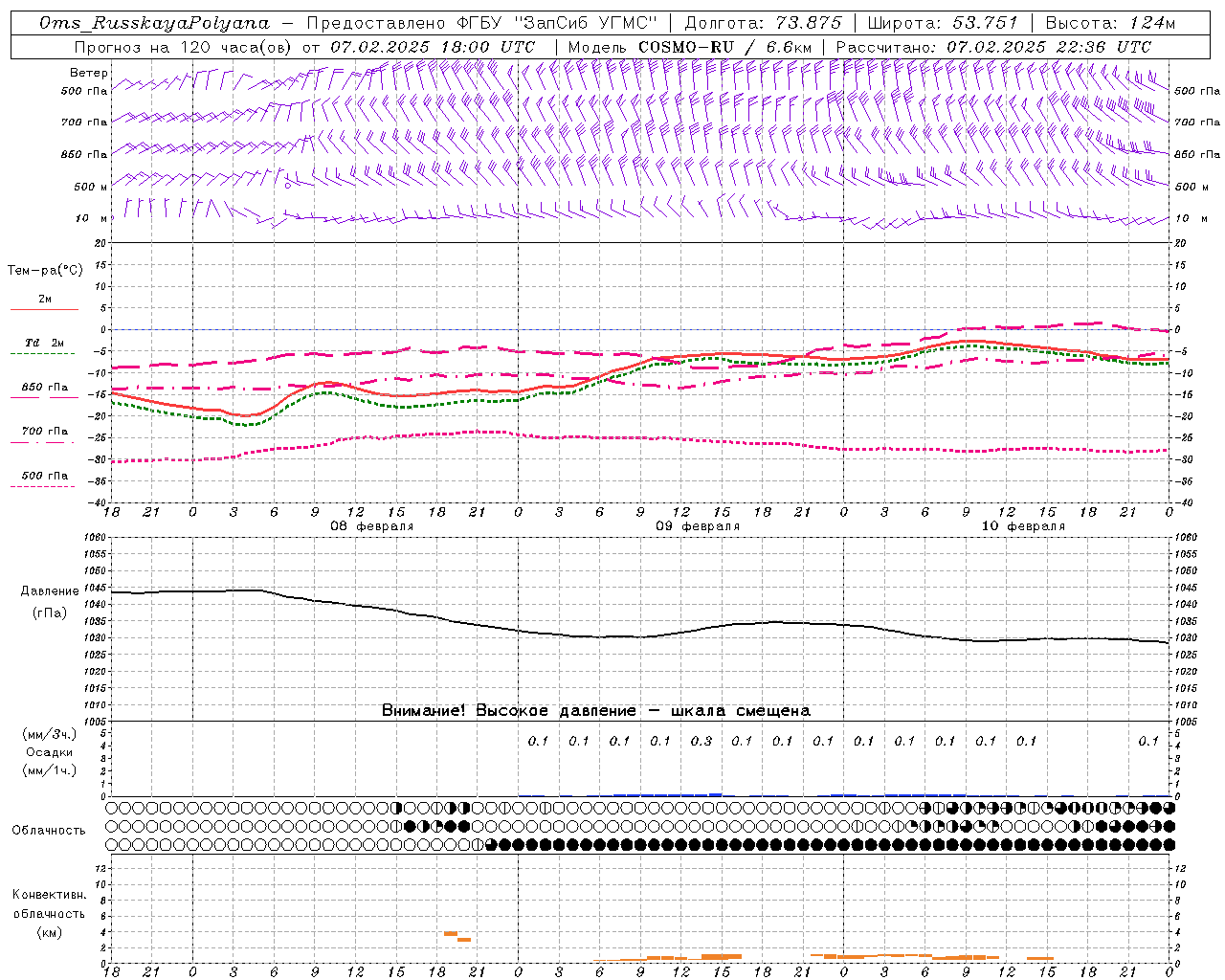
Task: Click the 'Осадки' precipitation label
Action: [50, 752]
